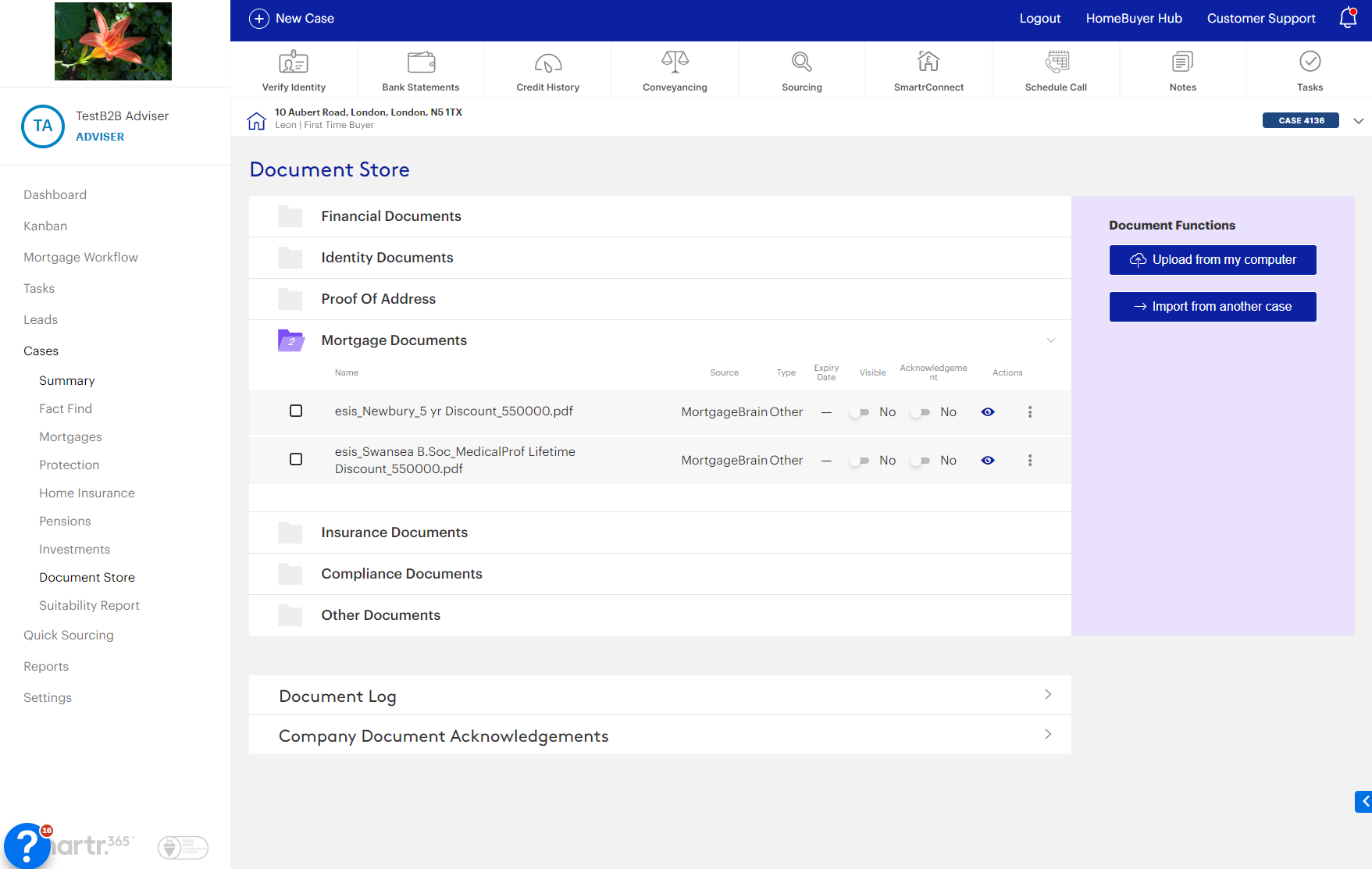This screenshot has width=1372, height=869.
Task: Open the Credit History gauge icon
Action: tap(548, 62)
